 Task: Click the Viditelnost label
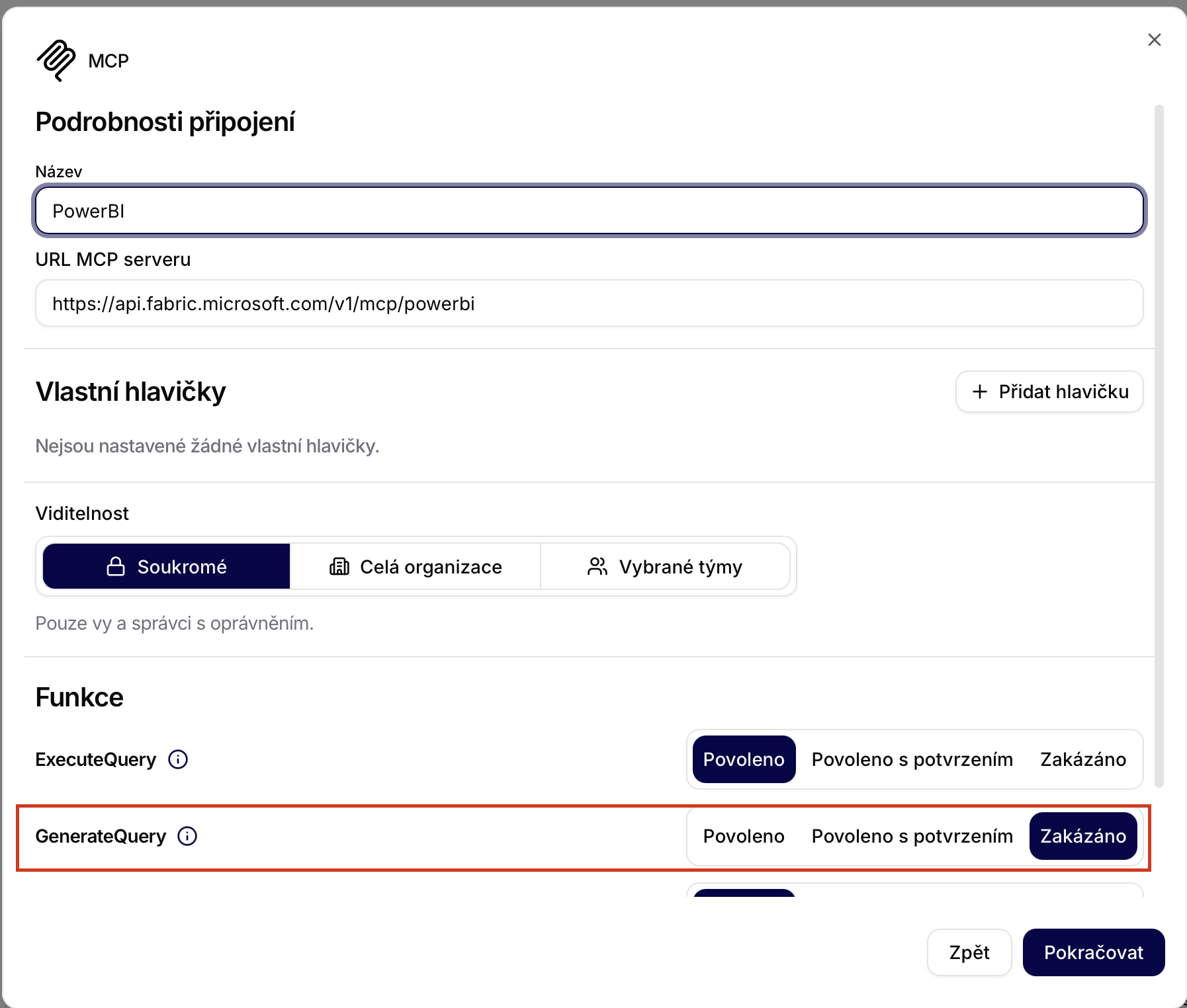[82, 513]
